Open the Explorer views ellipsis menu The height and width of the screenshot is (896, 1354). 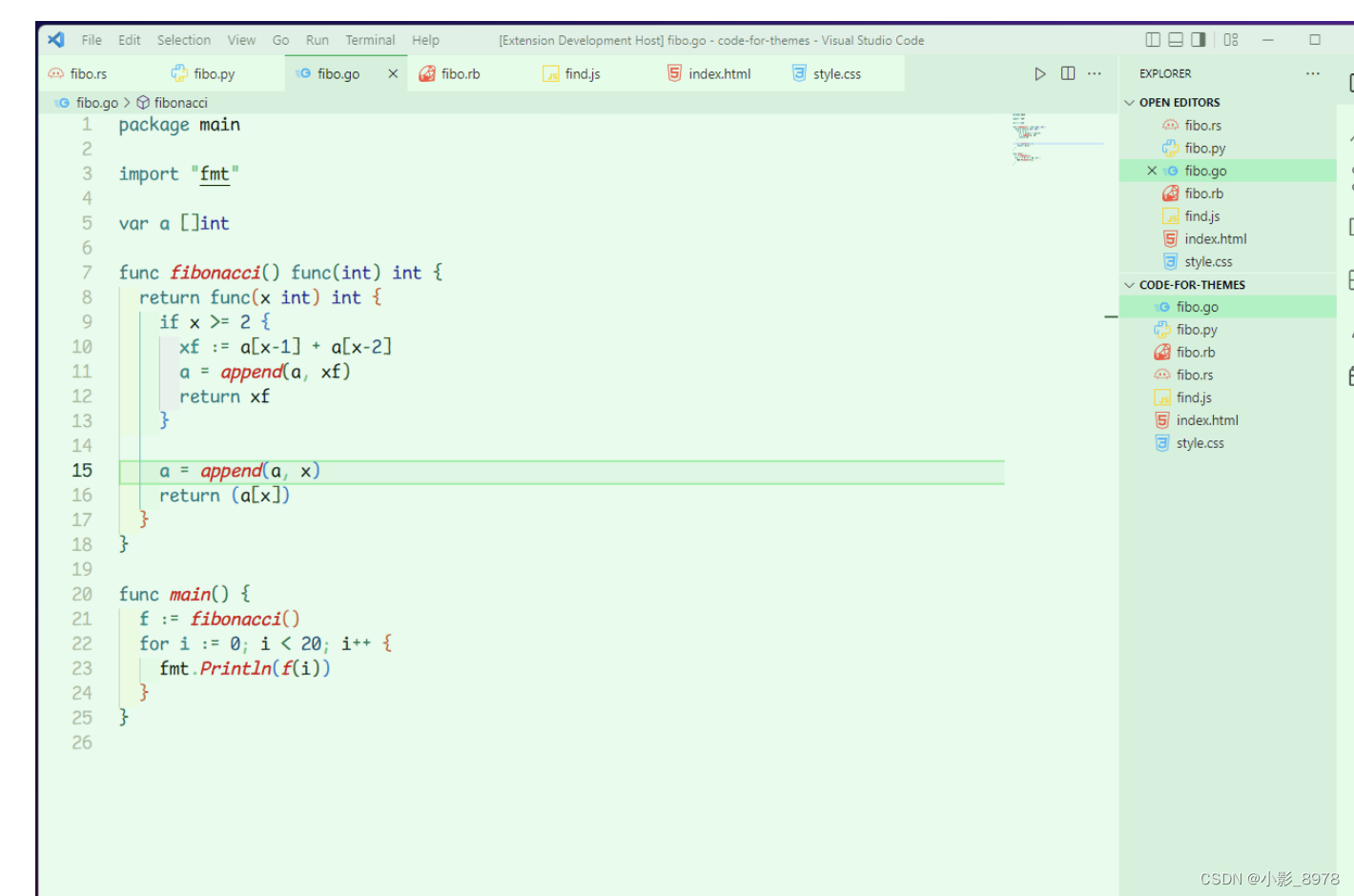pos(1313,72)
